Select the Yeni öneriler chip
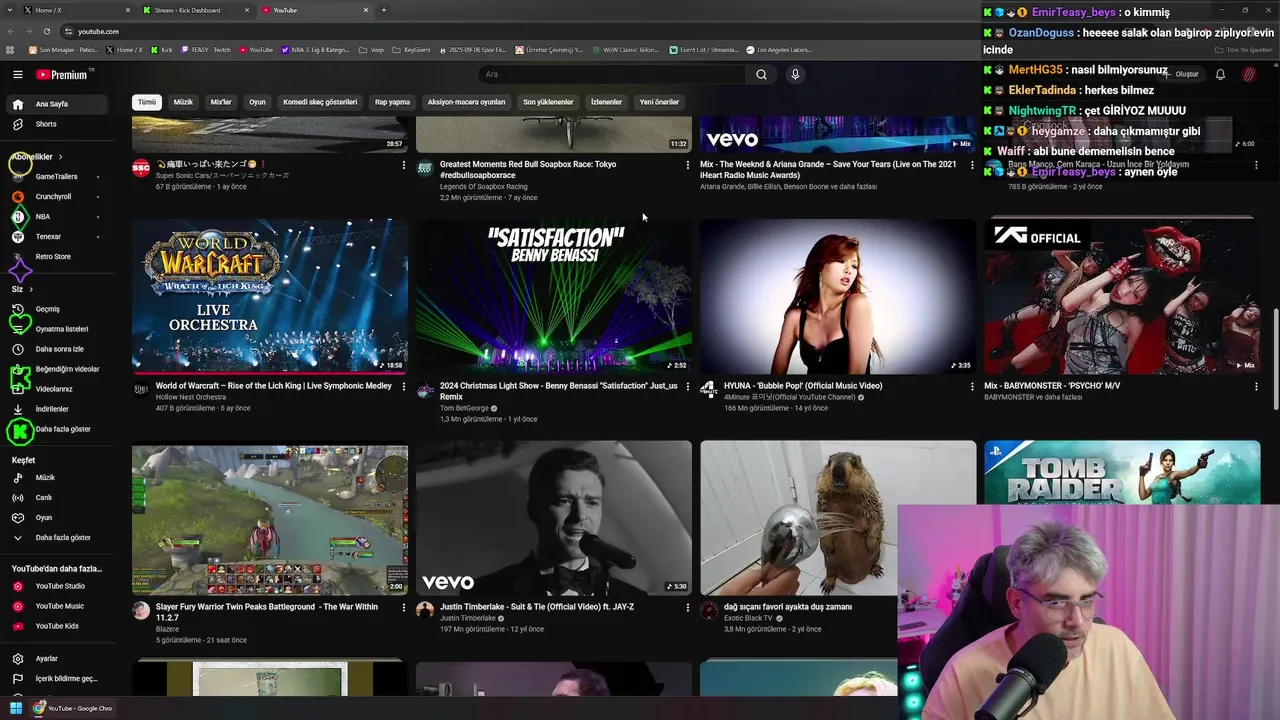 659,102
